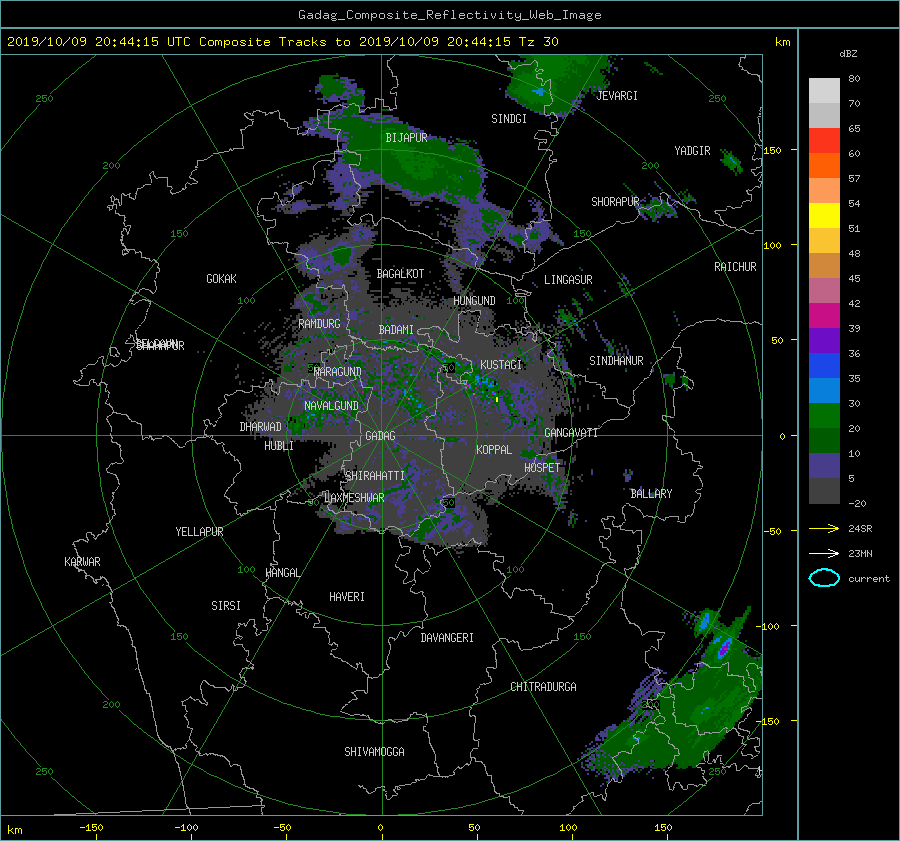Click the 150 y-axis tick label

772,150
